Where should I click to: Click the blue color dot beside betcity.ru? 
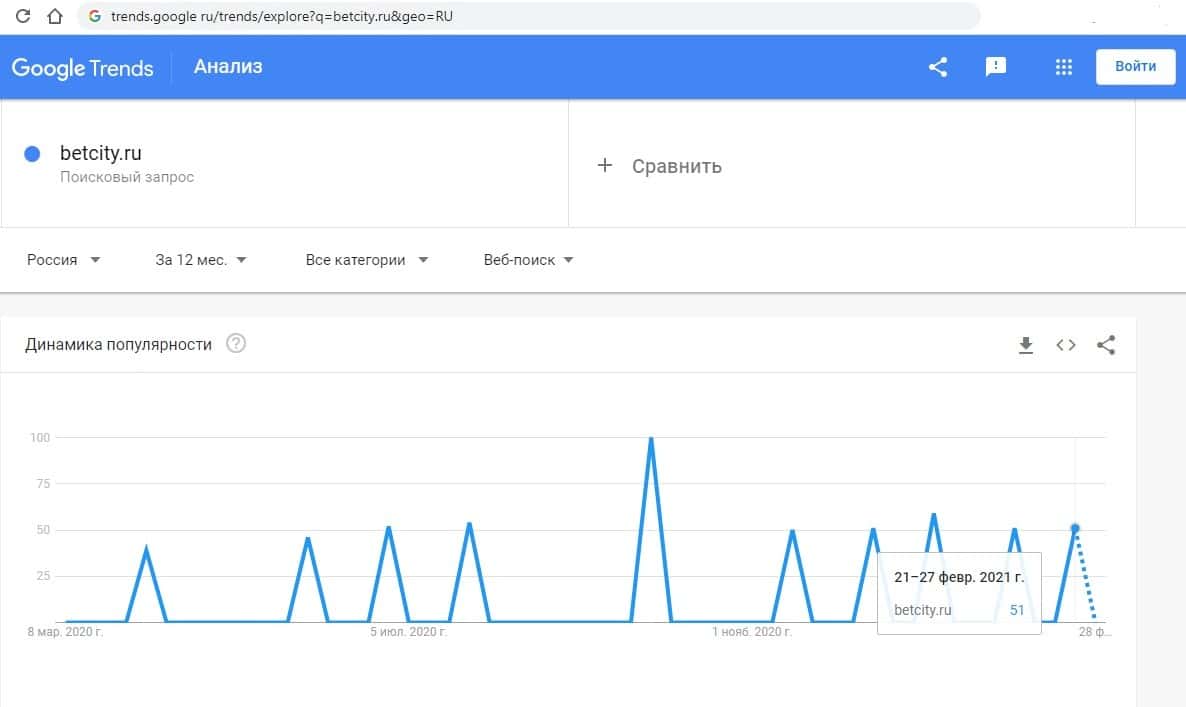(x=32, y=154)
